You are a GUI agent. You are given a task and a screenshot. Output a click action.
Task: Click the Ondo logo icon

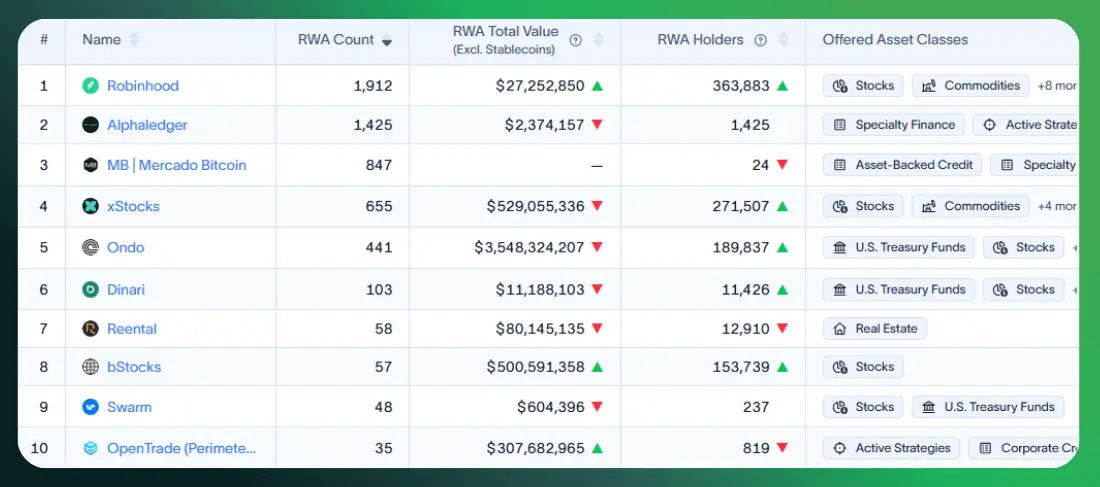tap(90, 247)
